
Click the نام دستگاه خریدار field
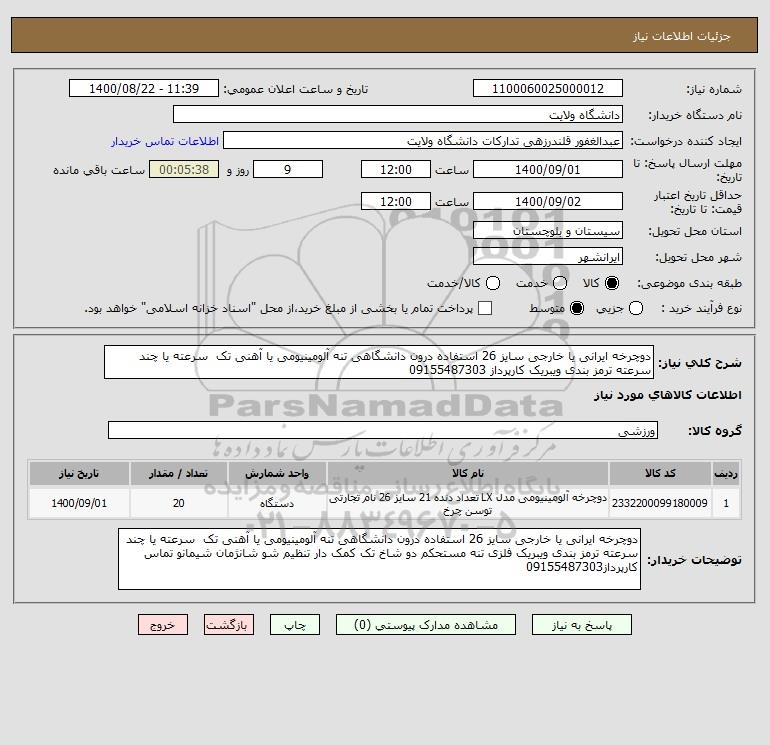(x=398, y=114)
